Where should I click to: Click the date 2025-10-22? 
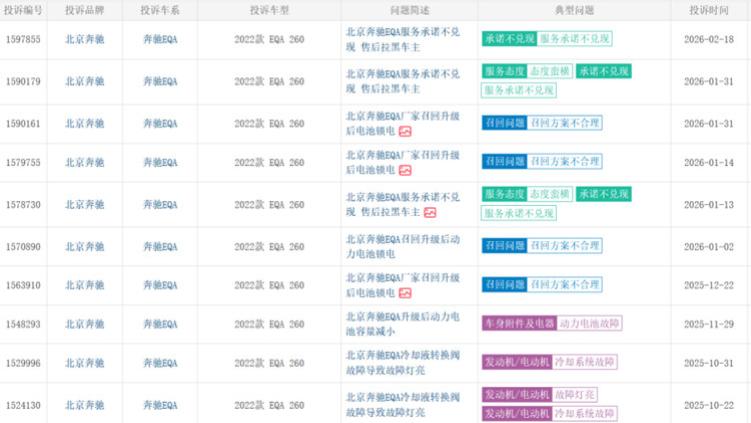point(709,405)
